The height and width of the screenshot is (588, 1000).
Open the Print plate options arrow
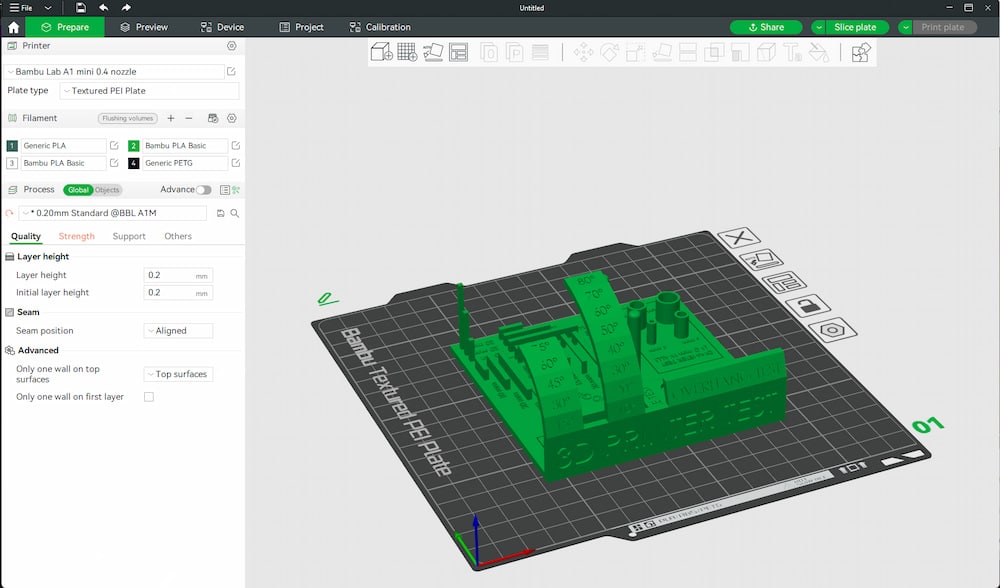(x=905, y=27)
